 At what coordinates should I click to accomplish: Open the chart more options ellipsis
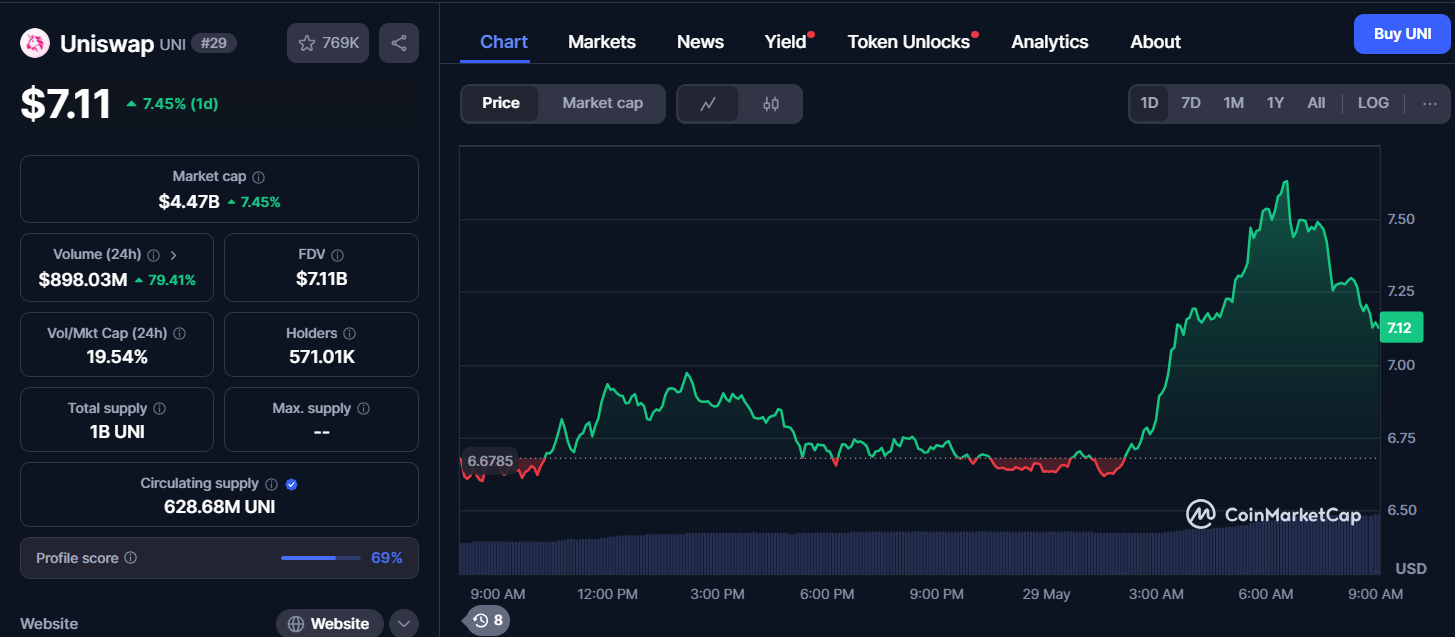(1430, 103)
